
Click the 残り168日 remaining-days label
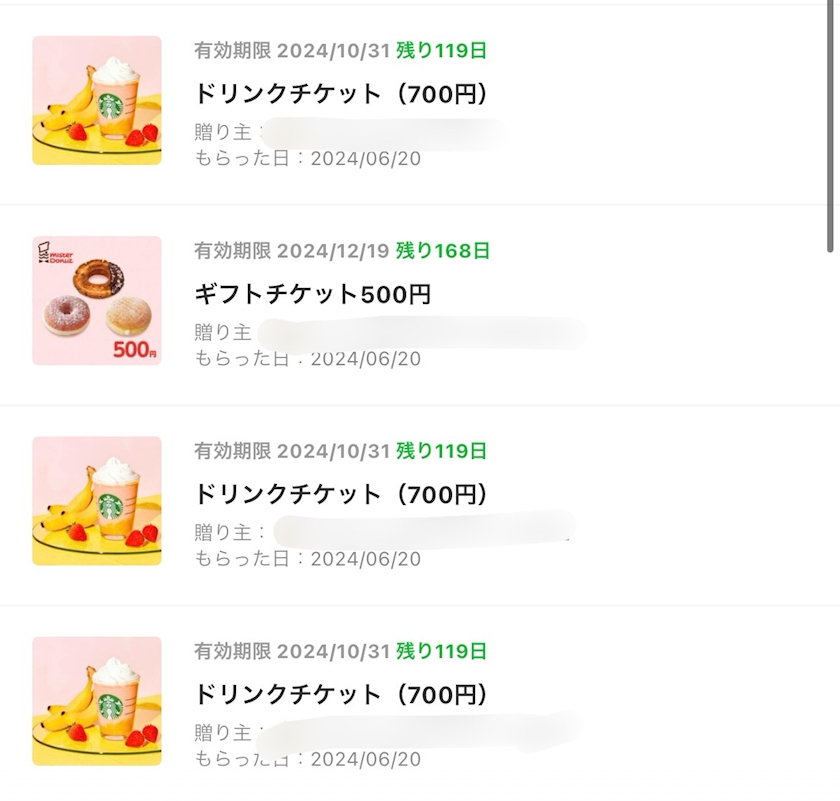coord(442,250)
